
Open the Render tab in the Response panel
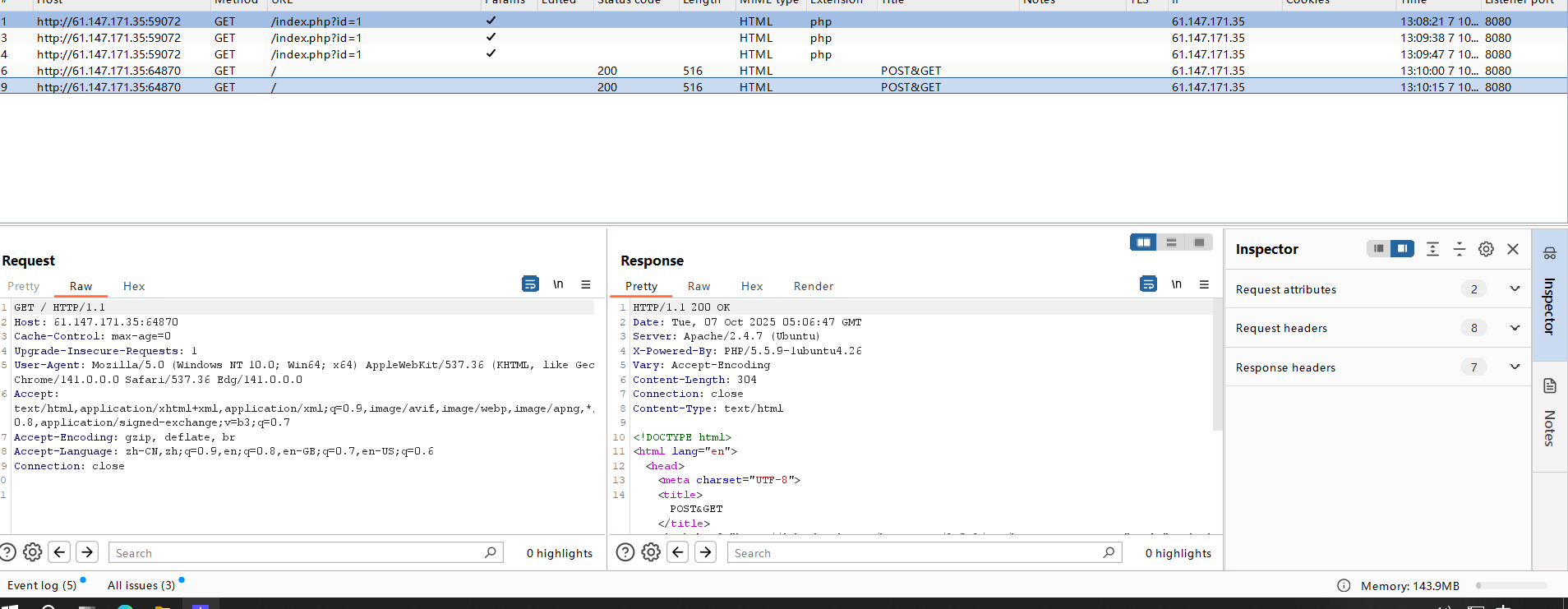pos(813,286)
